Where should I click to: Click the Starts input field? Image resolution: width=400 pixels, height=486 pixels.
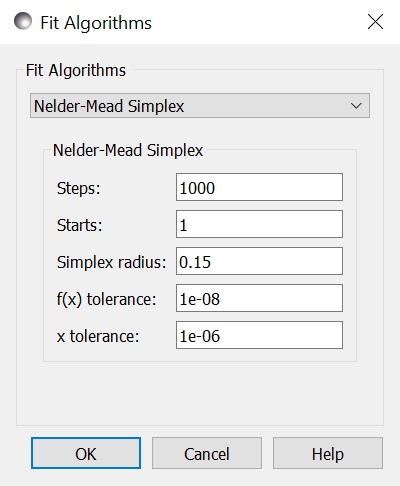click(259, 224)
